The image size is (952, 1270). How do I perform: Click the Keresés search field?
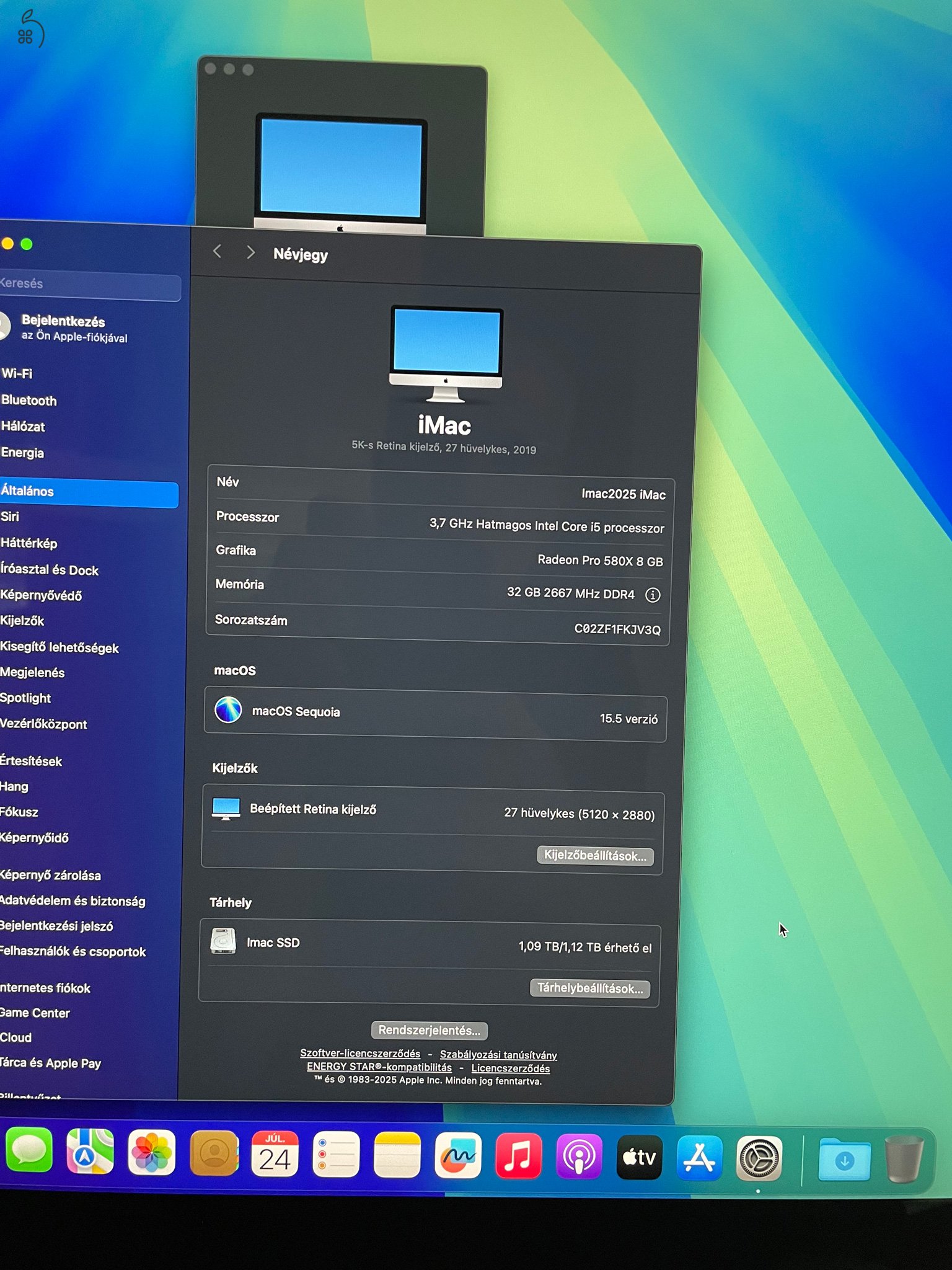(x=90, y=285)
